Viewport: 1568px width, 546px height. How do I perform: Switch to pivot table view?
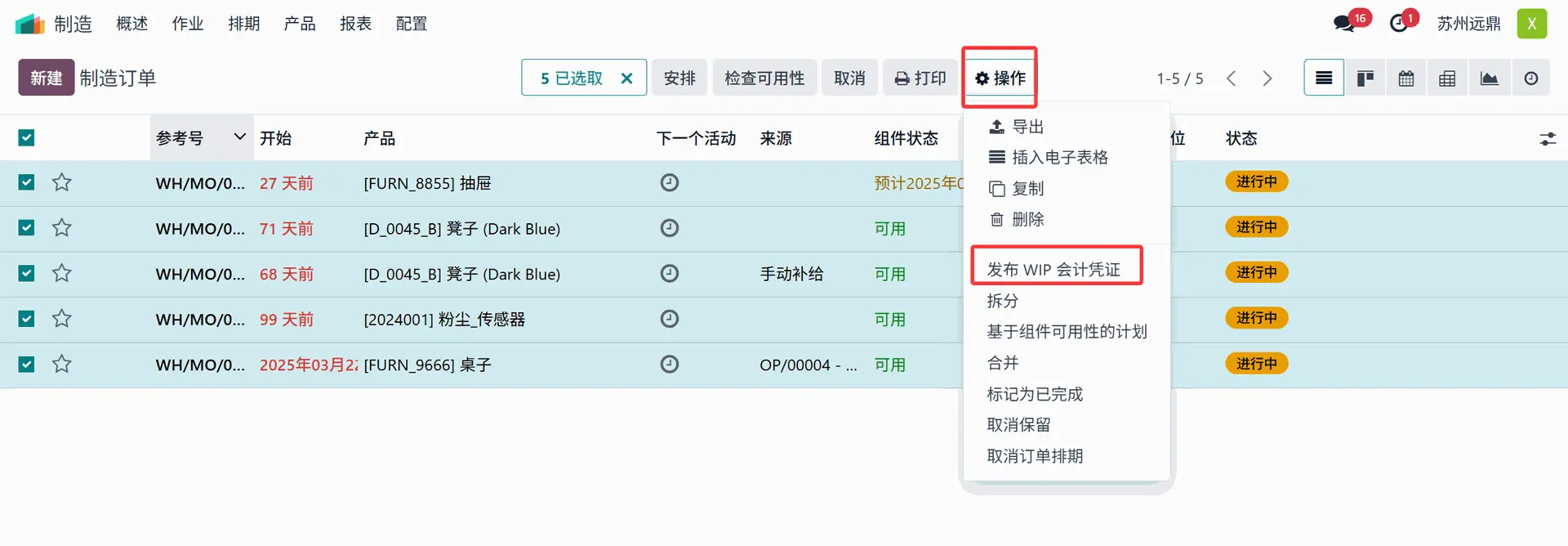click(x=1447, y=78)
